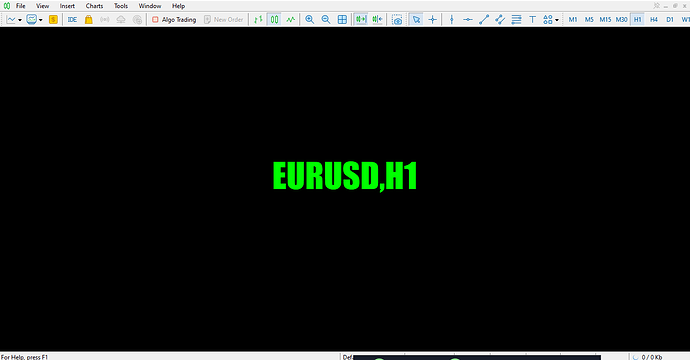
Task: Open the Charts menu
Action: coord(94,6)
